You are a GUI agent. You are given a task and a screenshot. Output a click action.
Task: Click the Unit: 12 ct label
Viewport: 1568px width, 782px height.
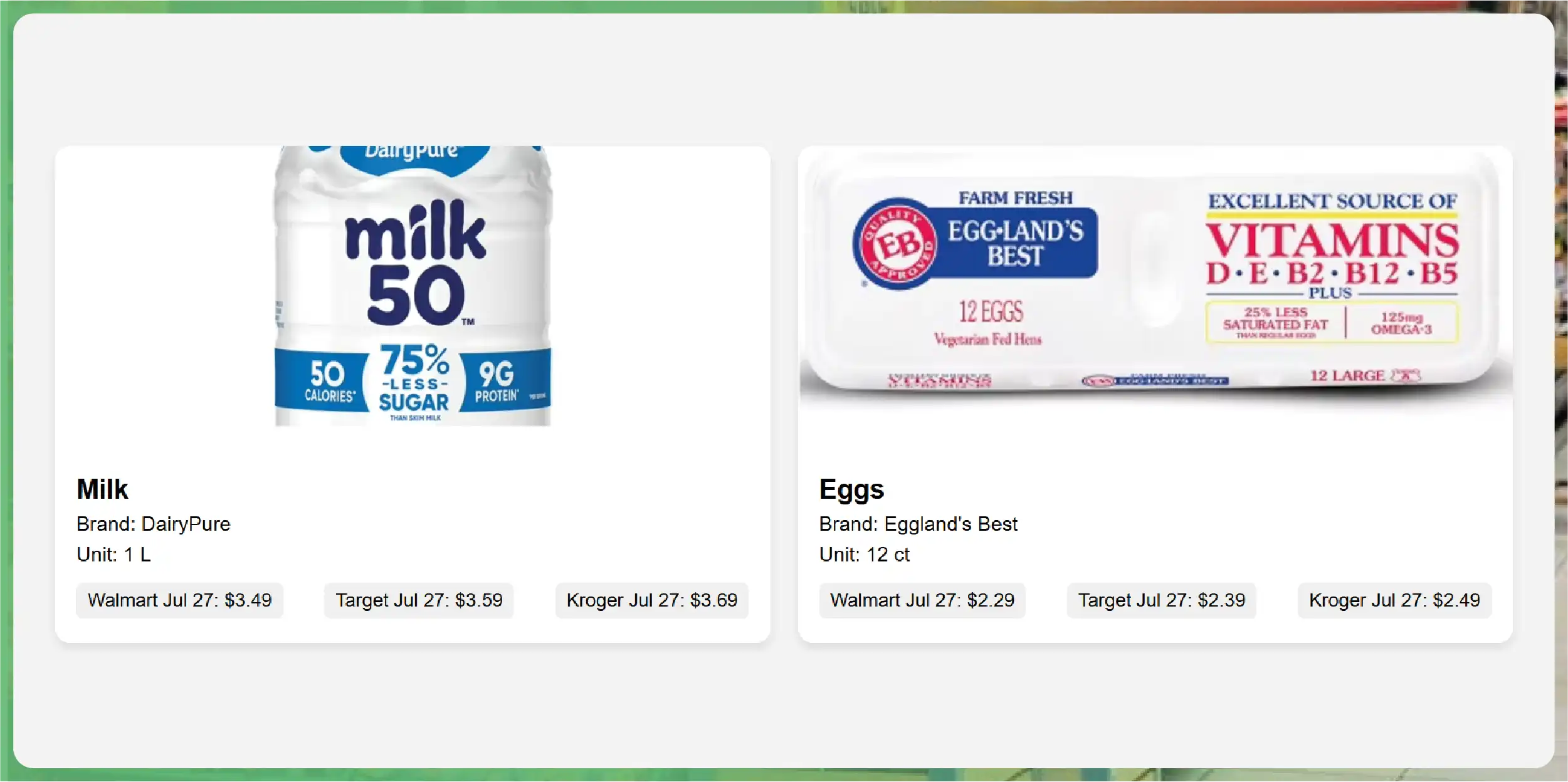864,555
